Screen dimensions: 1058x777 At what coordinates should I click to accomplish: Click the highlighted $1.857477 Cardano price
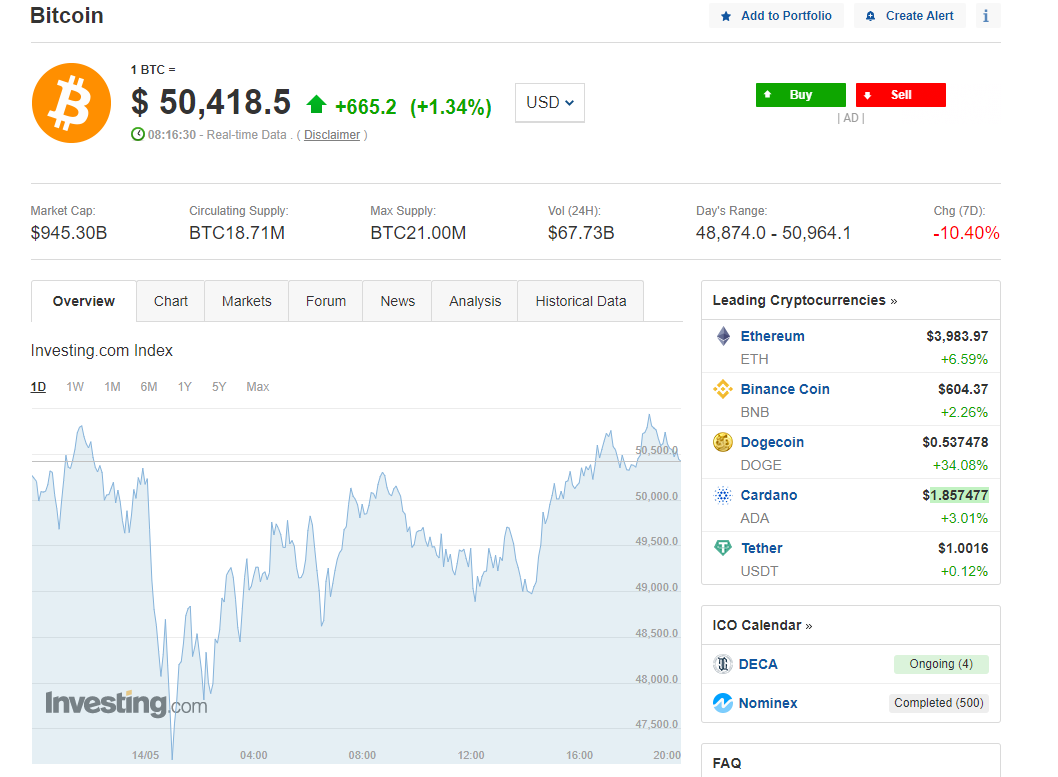[x=955, y=496]
